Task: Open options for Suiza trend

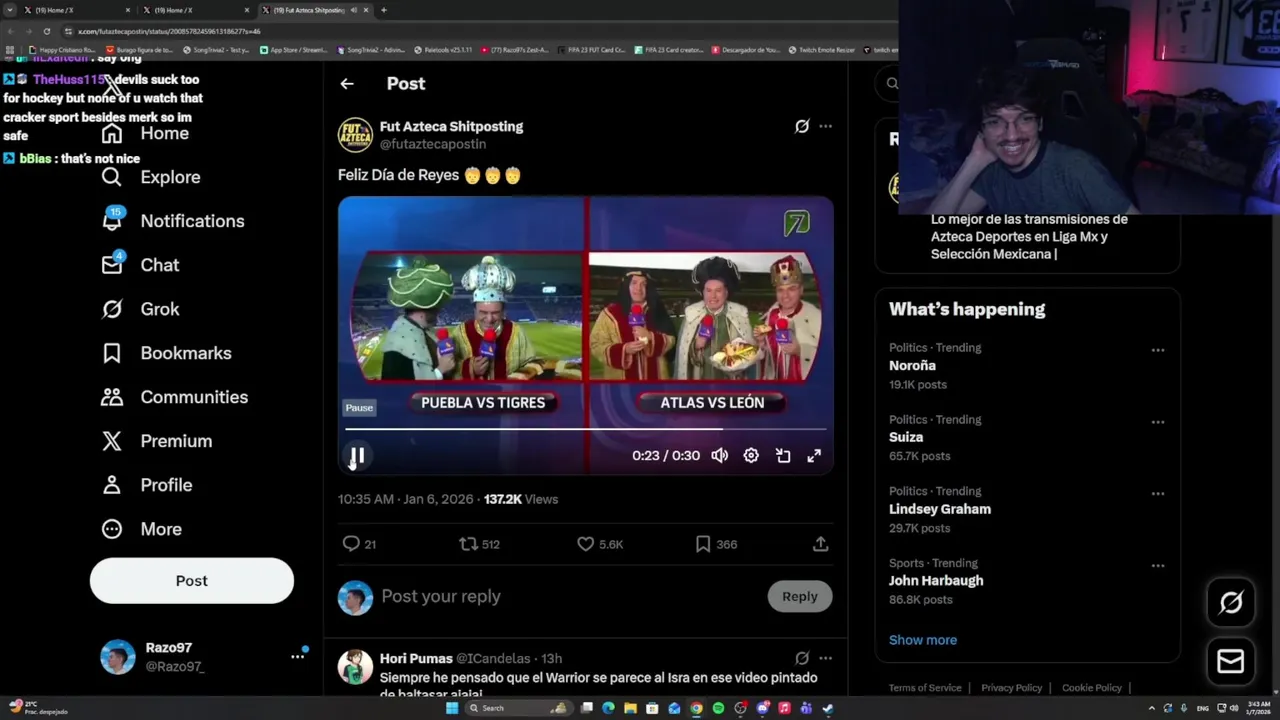Action: coord(1158,422)
